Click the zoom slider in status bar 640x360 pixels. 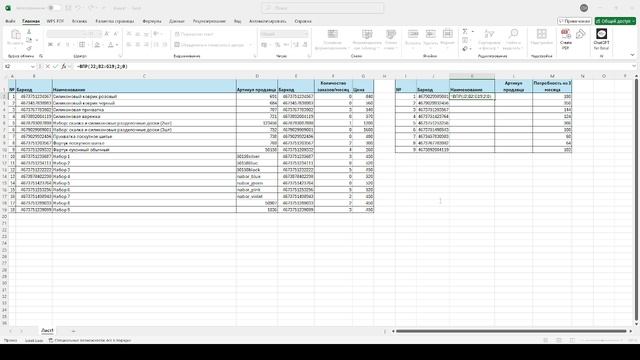pos(601,340)
